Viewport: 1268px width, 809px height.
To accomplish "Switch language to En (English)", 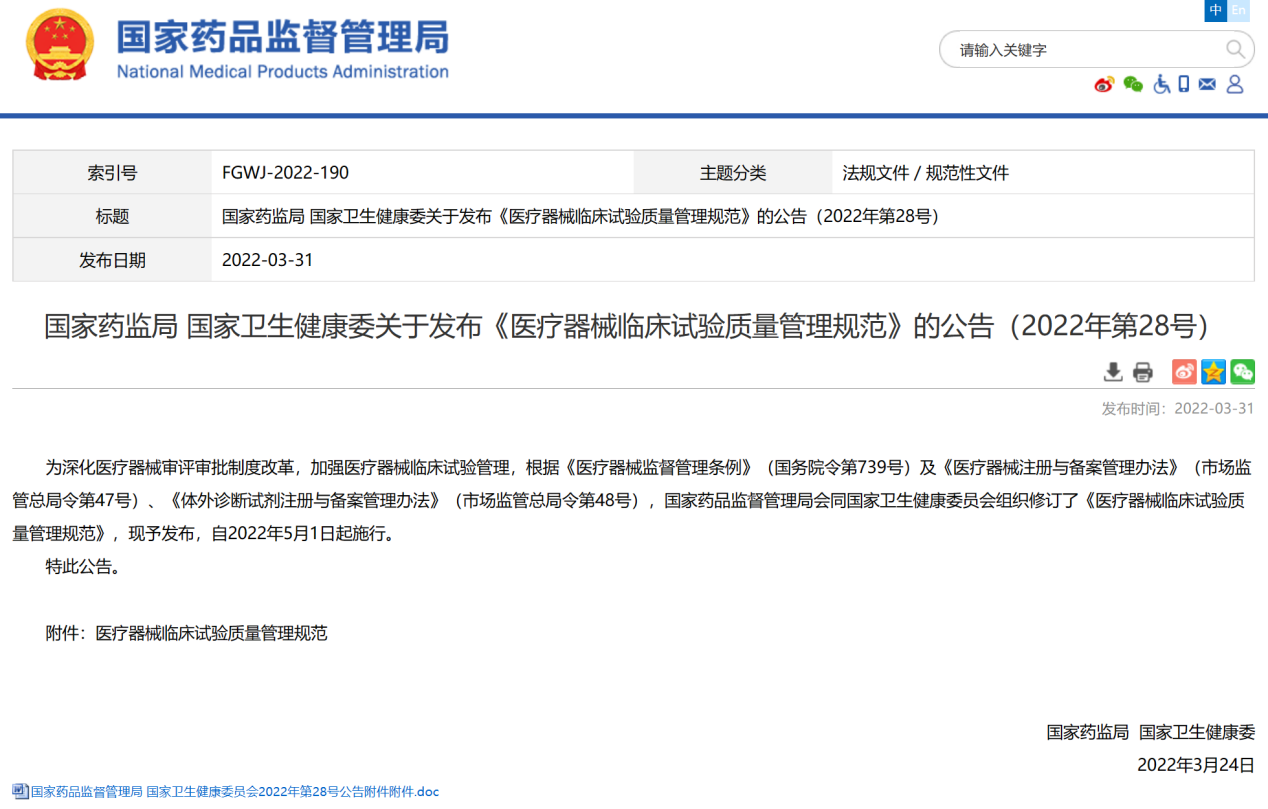I will [1239, 10].
